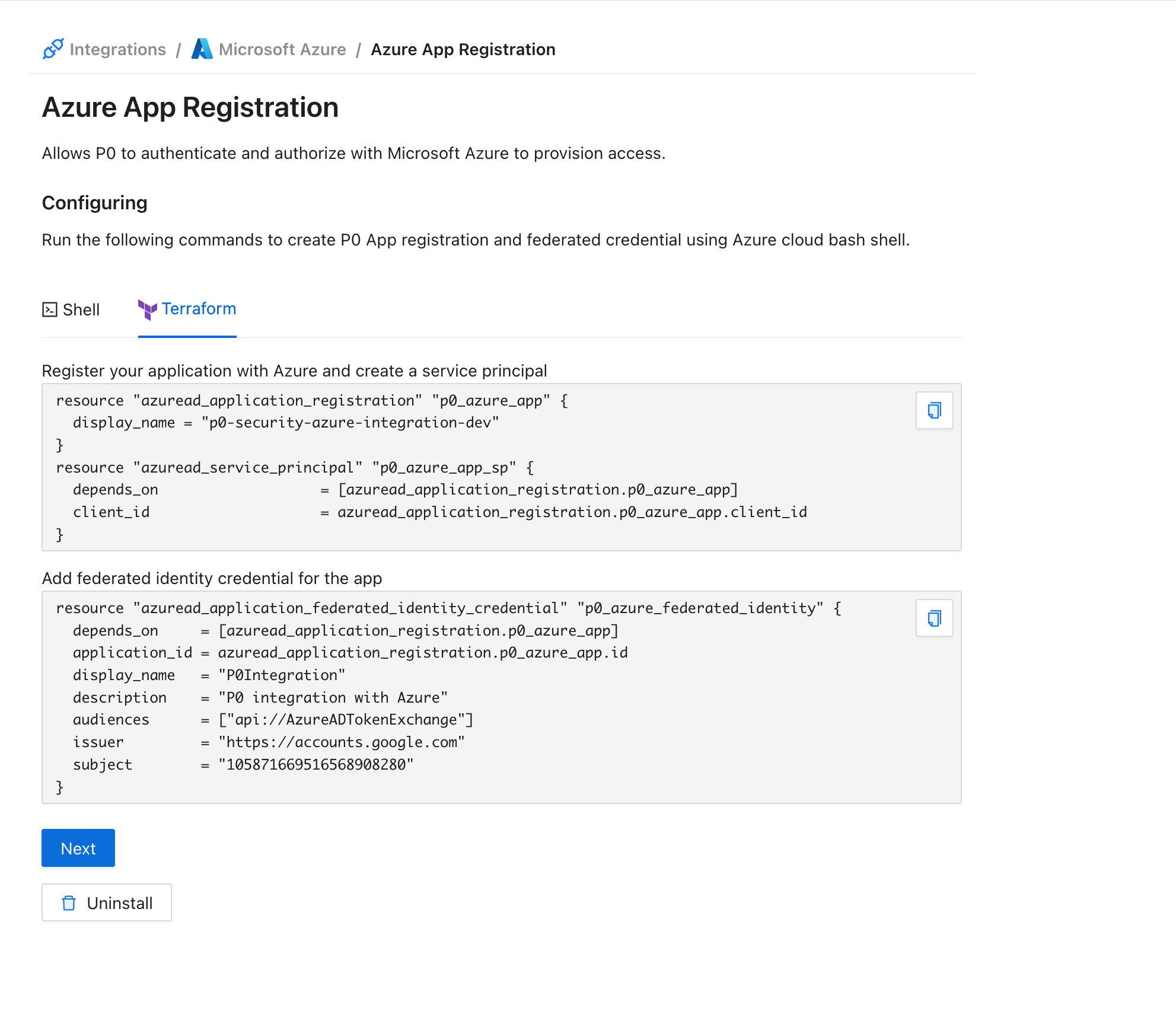This screenshot has height=1024, width=1176.
Task: Click the Uninstall button label
Action: pyautogui.click(x=119, y=902)
